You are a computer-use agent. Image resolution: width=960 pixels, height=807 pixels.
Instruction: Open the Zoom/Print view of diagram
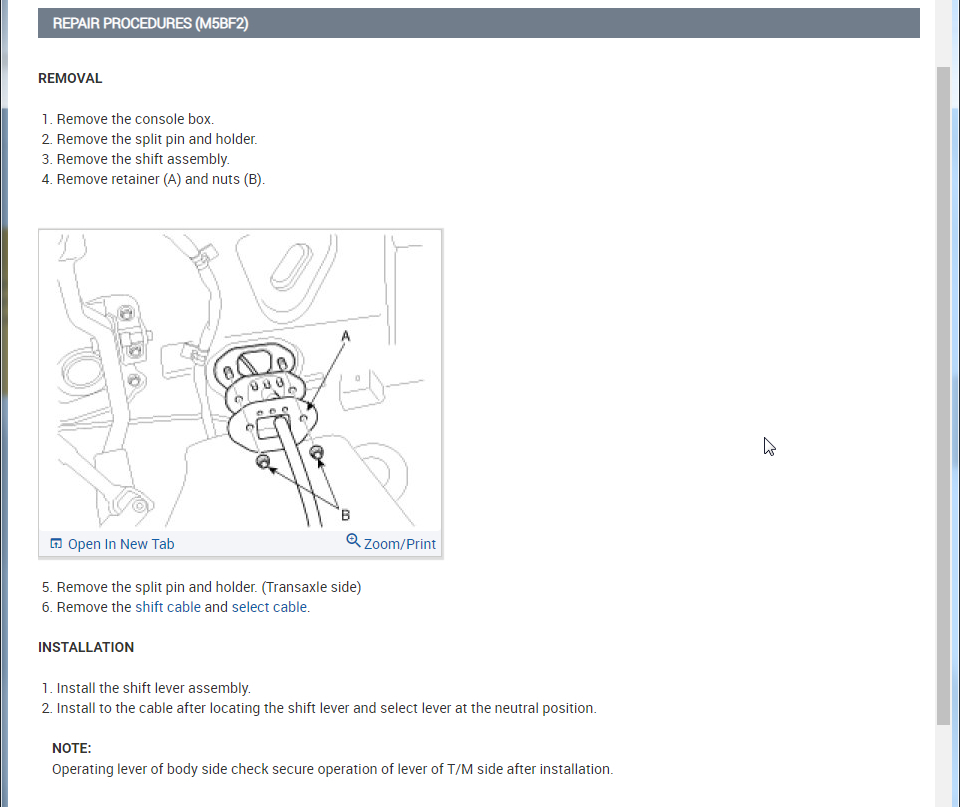[399, 544]
